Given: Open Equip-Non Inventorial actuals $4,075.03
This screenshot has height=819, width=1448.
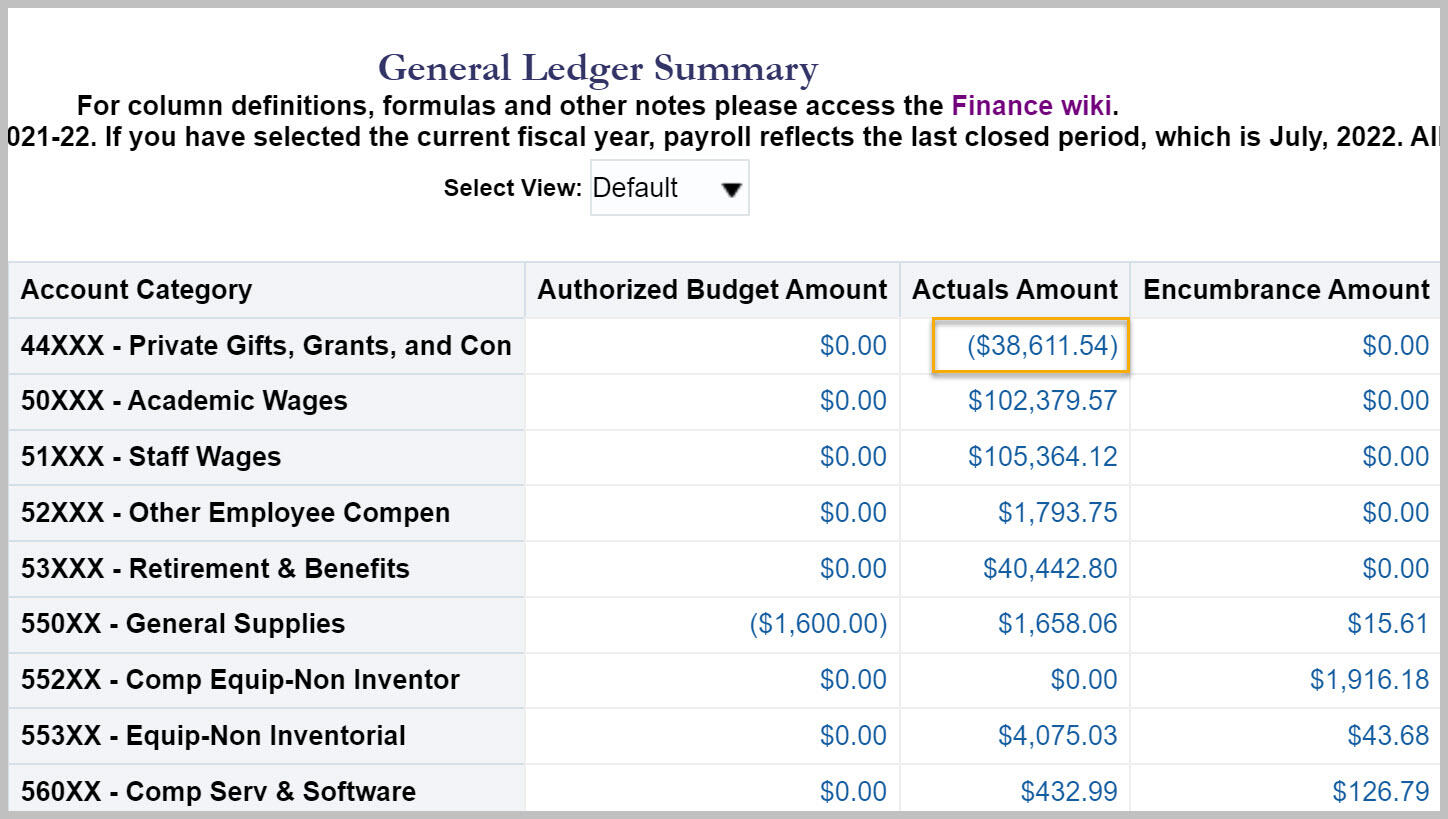Looking at the screenshot, I should [1057, 736].
